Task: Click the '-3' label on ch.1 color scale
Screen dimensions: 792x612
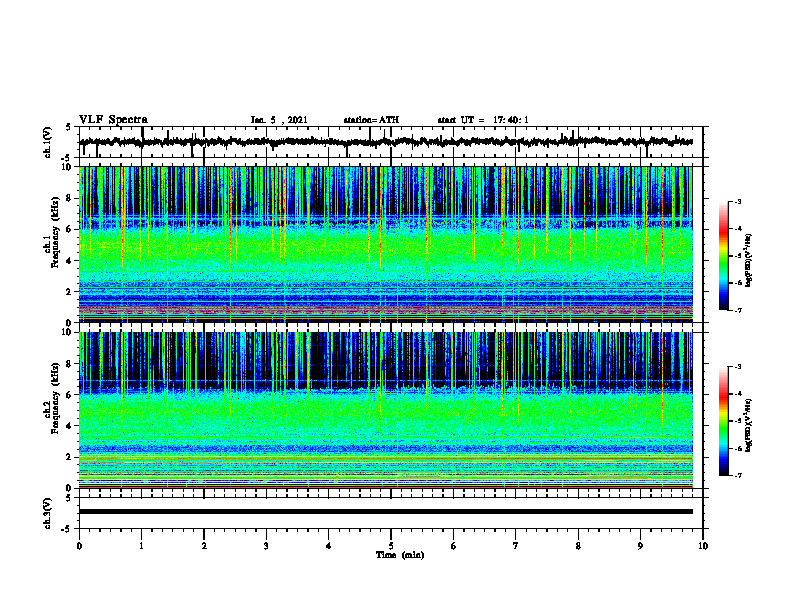Action: (737, 202)
